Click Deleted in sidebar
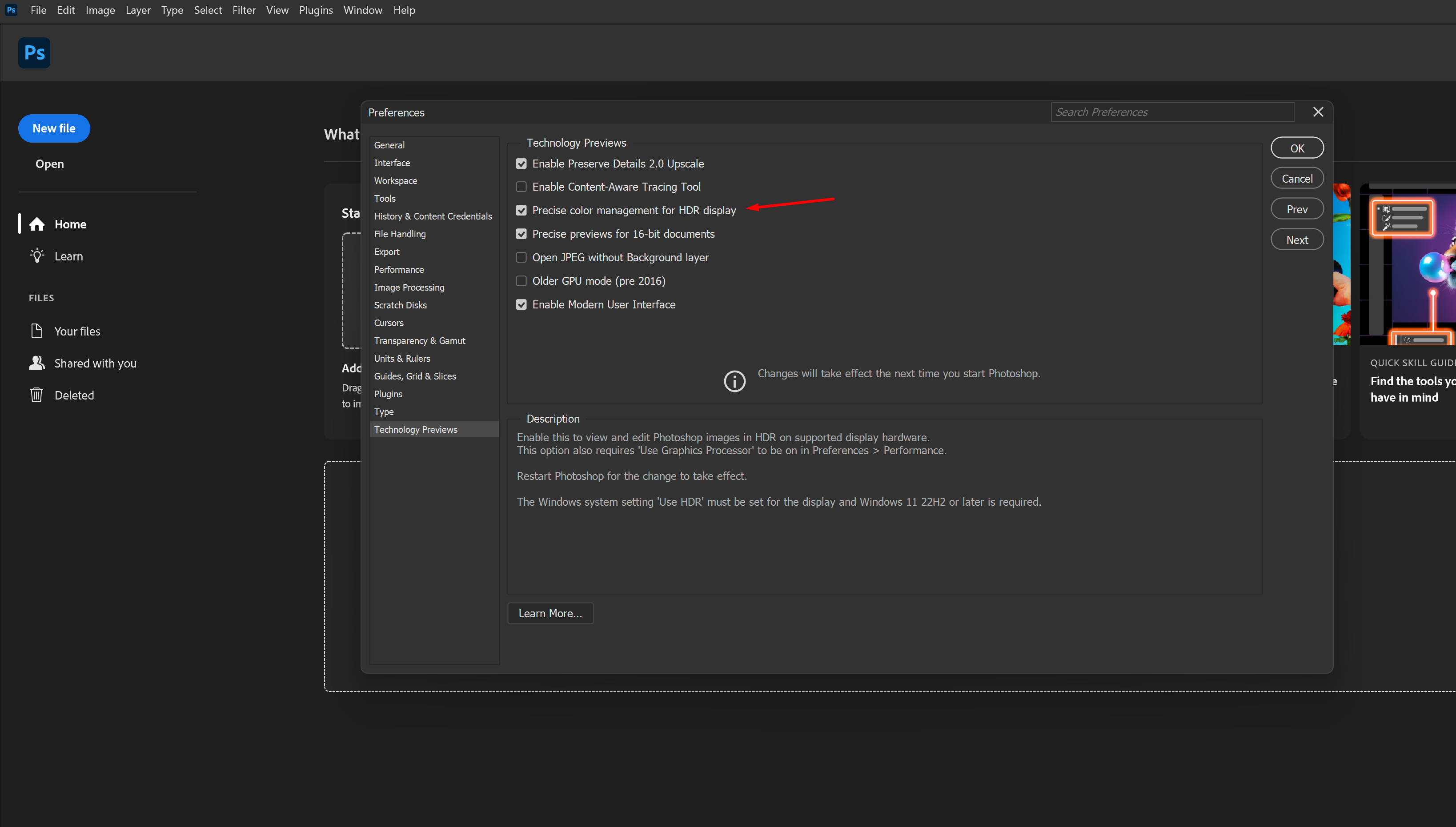Screen dimensions: 1456x827 pos(74,396)
